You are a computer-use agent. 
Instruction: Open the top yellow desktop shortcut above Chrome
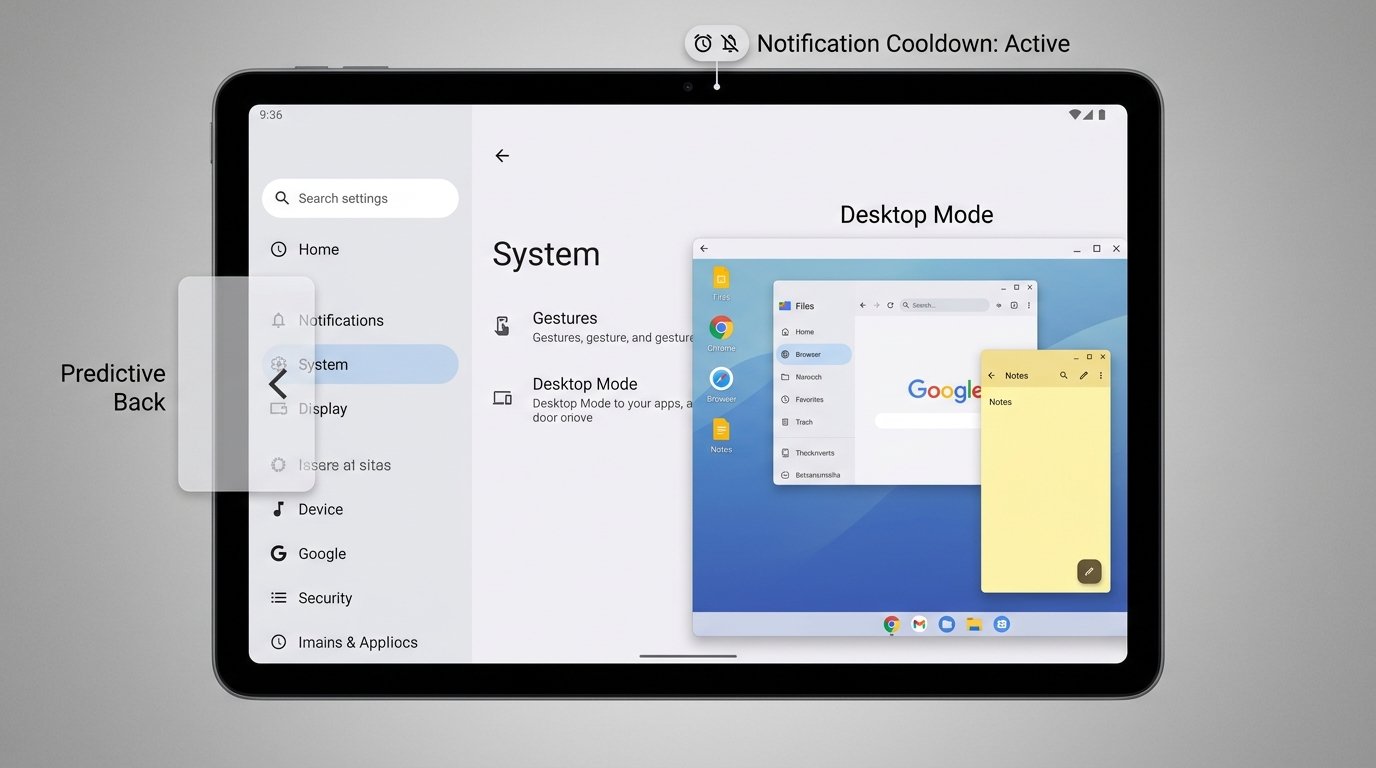tap(721, 278)
